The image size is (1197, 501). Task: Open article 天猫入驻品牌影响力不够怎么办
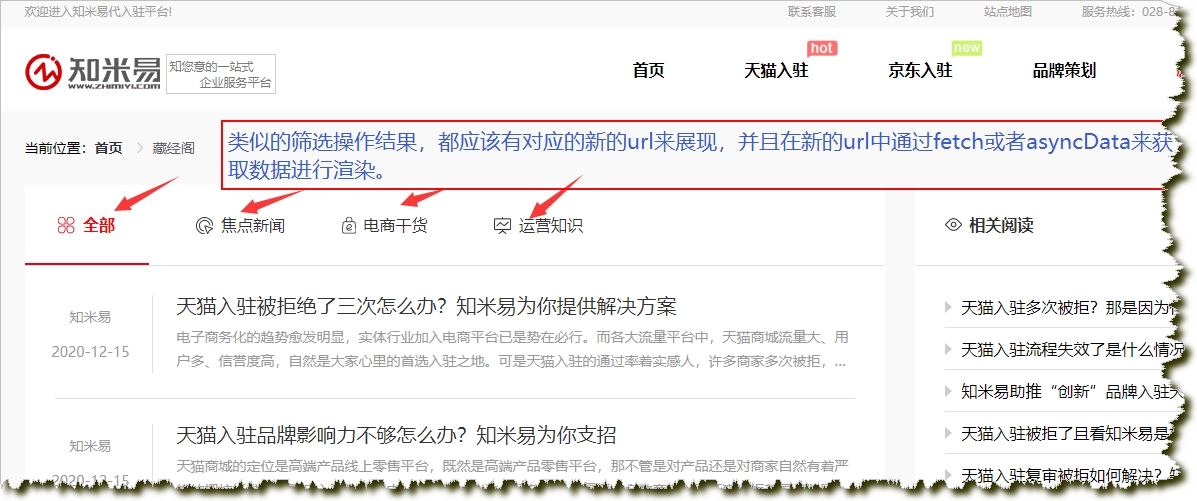click(x=396, y=436)
